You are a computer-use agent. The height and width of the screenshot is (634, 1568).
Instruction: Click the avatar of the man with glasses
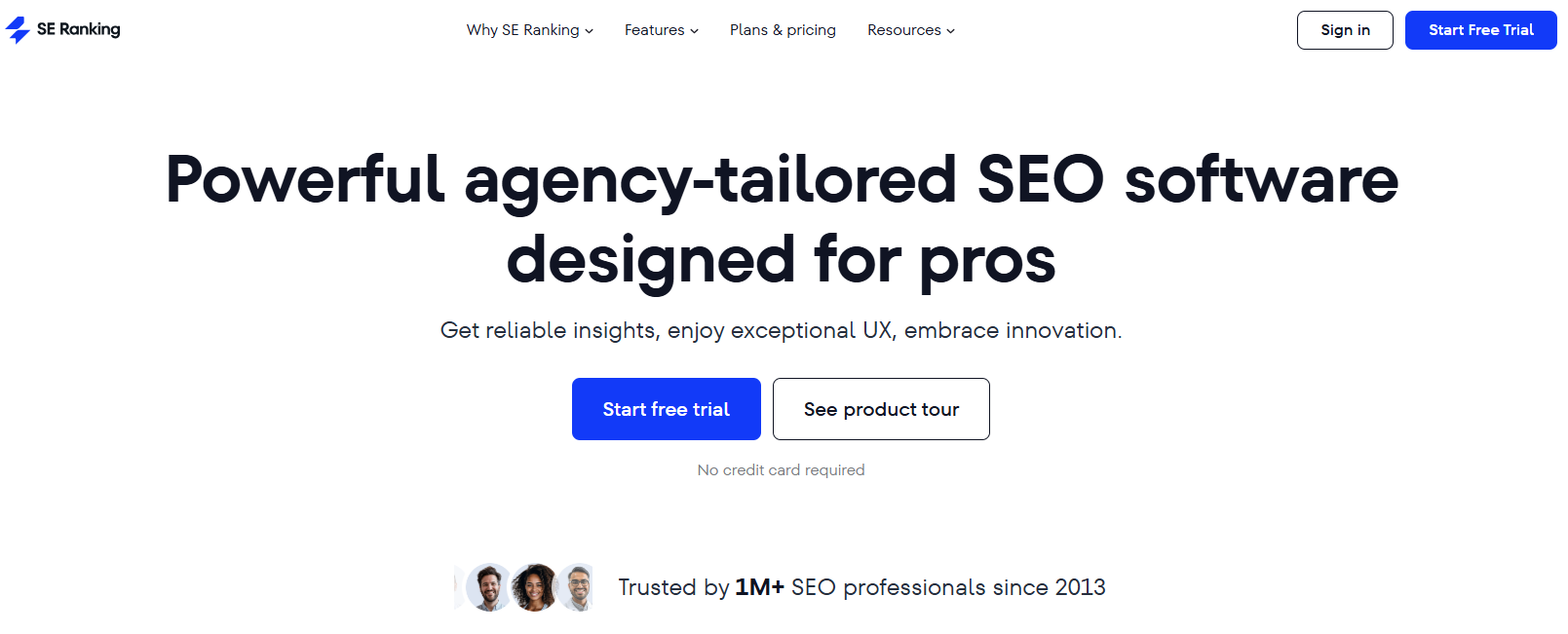(579, 587)
